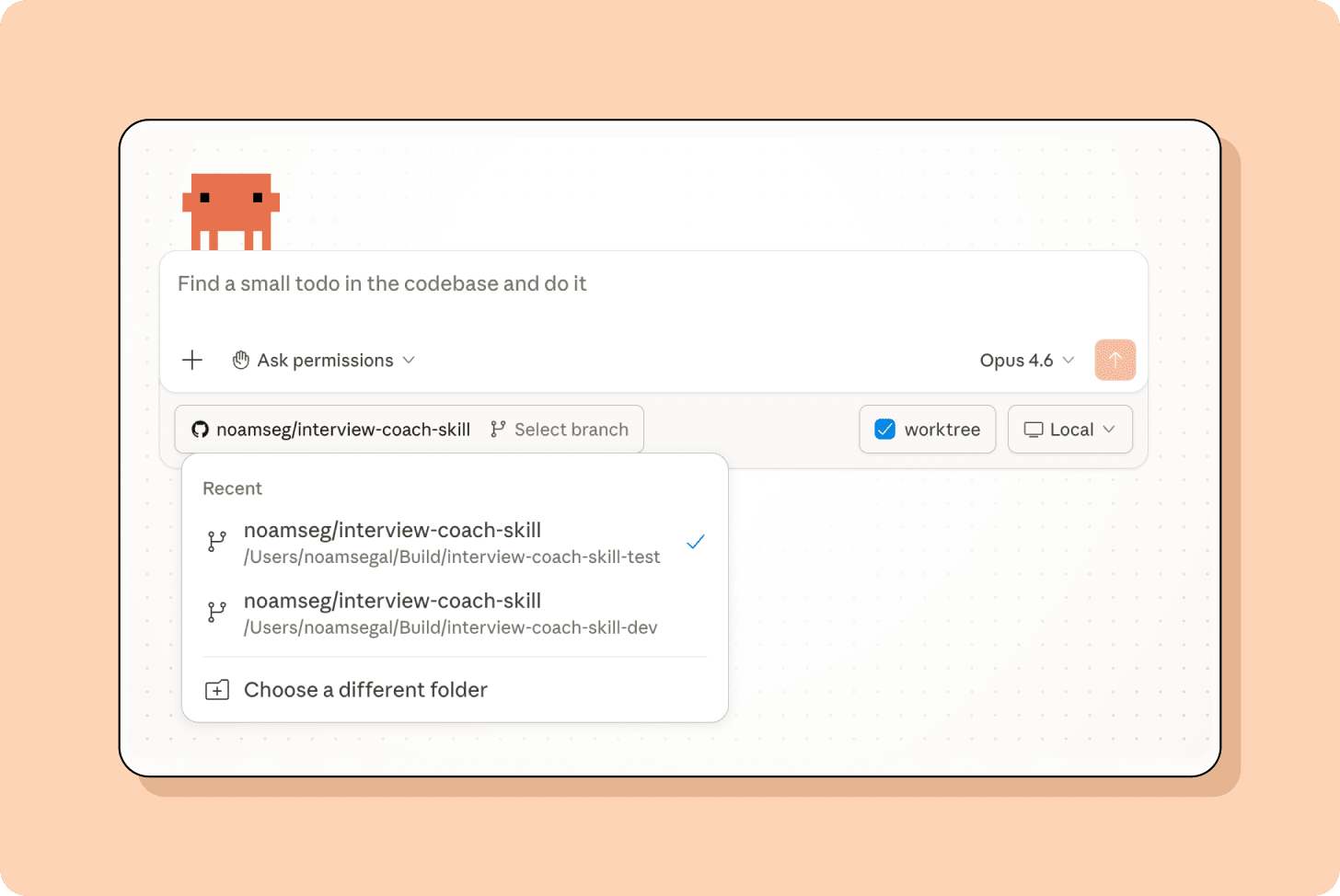Screen dimensions: 1340x896
Task: Open the Ask permissions dropdown
Action: coord(323,360)
